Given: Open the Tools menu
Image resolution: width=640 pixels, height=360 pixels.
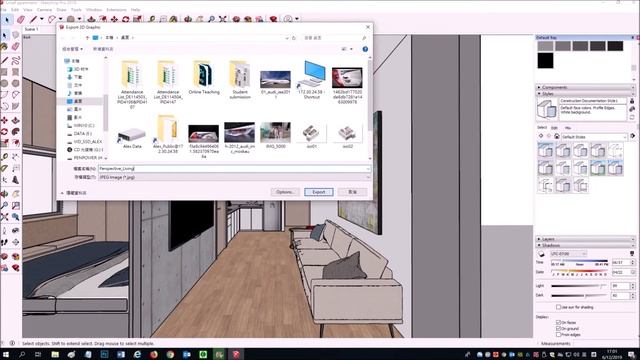Looking at the screenshot, I should tap(76, 9).
